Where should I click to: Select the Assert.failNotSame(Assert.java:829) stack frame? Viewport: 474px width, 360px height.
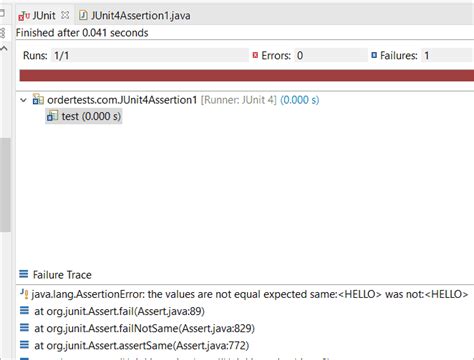click(x=144, y=329)
